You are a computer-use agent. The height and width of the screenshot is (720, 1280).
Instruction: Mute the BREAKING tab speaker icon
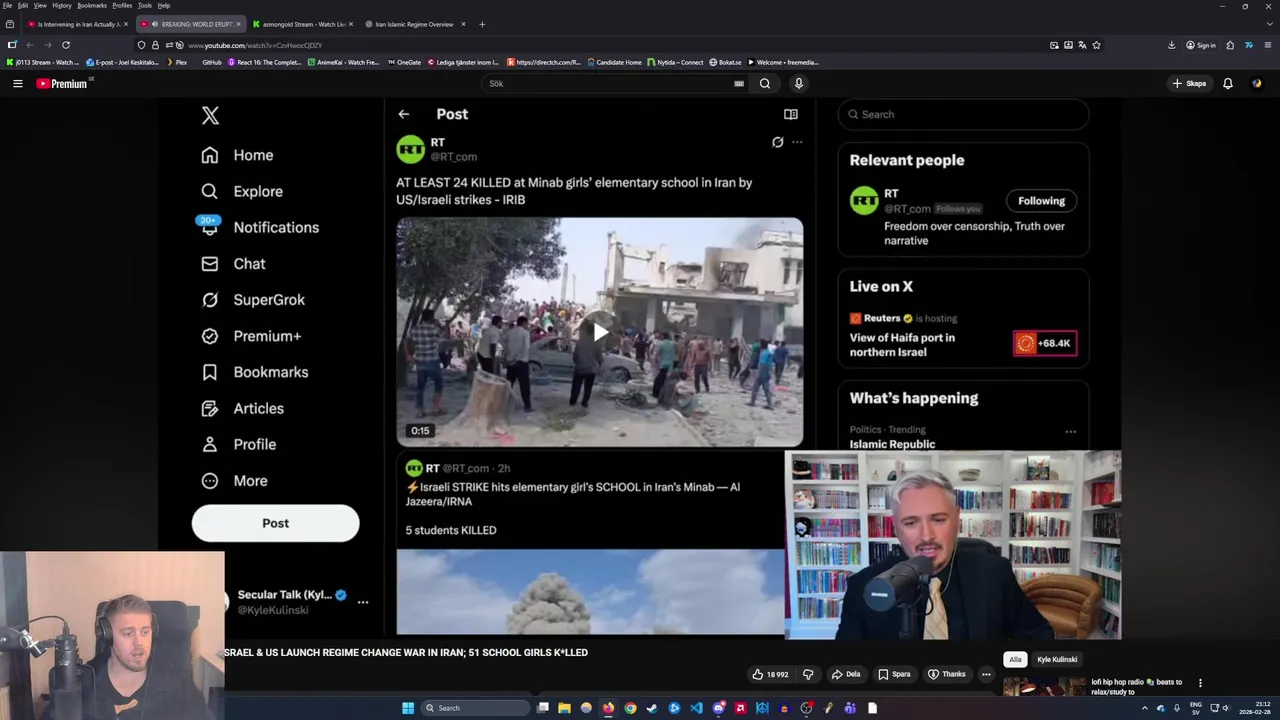[x=155, y=24]
